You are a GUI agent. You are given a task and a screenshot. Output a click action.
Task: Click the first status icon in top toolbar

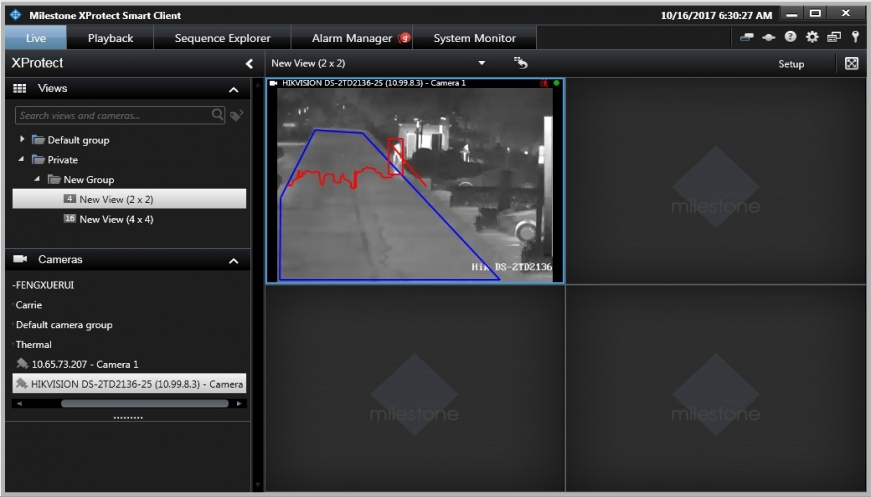pos(747,38)
